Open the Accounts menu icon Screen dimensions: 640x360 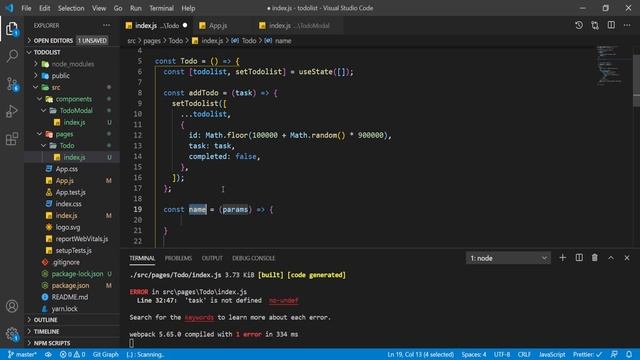pyautogui.click(x=12, y=306)
